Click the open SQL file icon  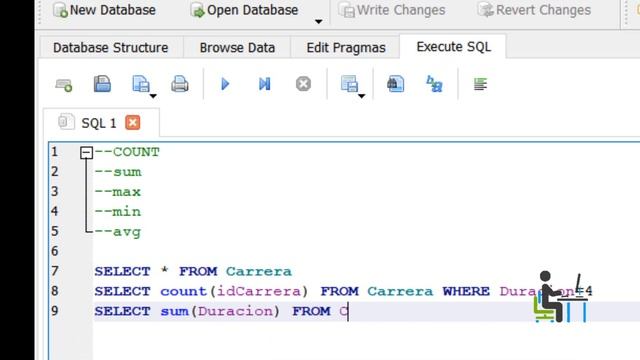(x=102, y=84)
